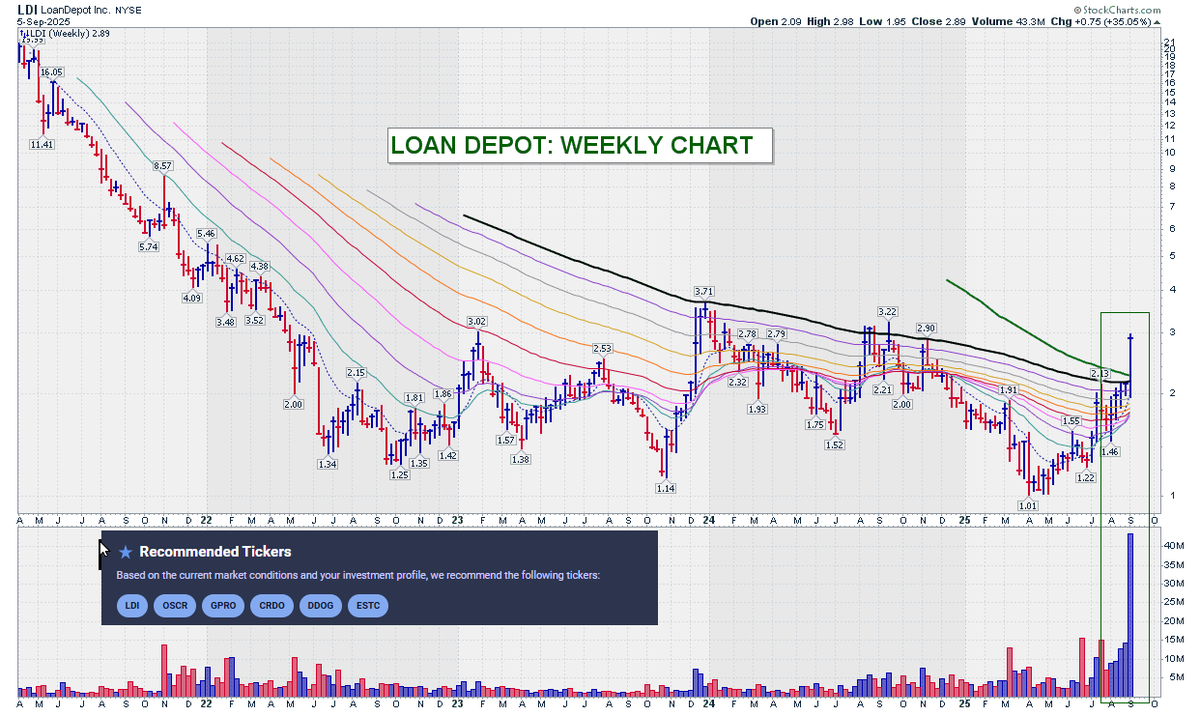
Task: Click the 1.52 price label
Action: pos(835,445)
